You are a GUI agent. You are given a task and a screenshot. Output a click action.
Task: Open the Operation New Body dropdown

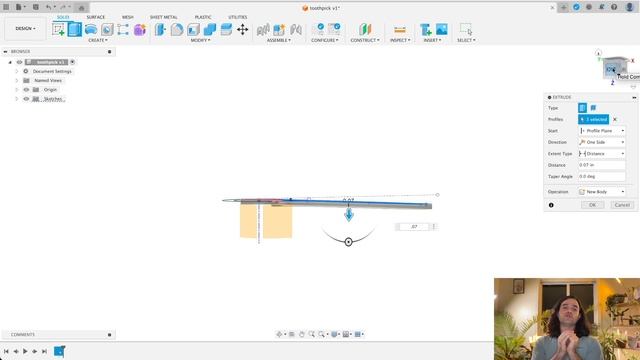pos(602,192)
